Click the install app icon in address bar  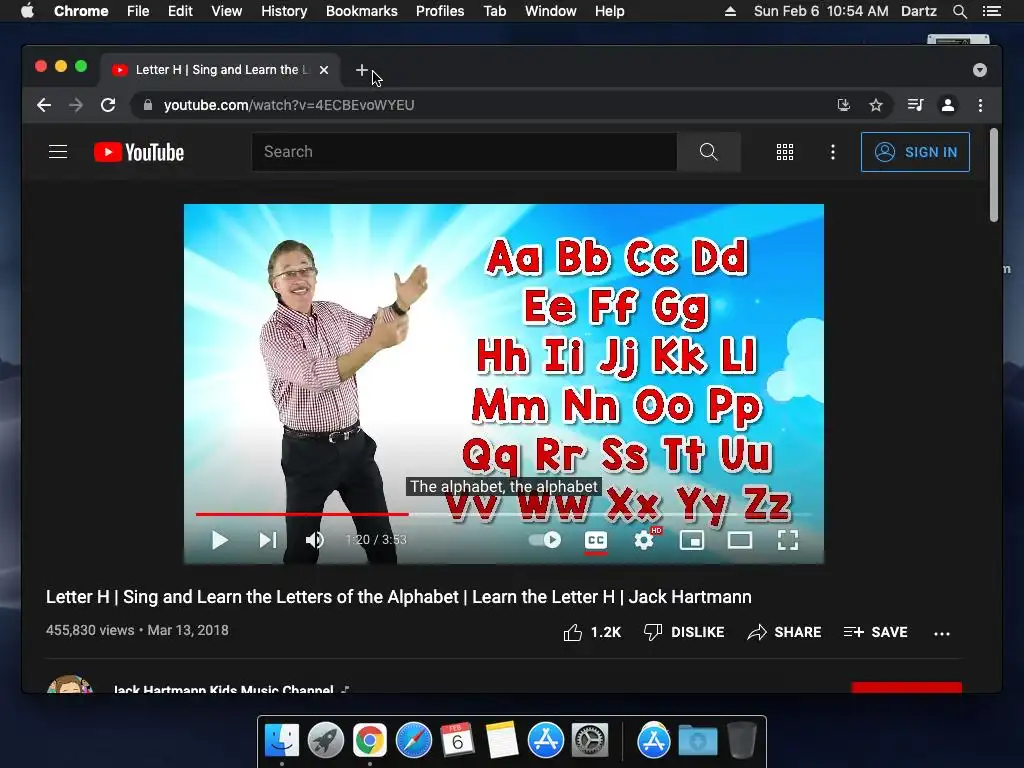844,105
